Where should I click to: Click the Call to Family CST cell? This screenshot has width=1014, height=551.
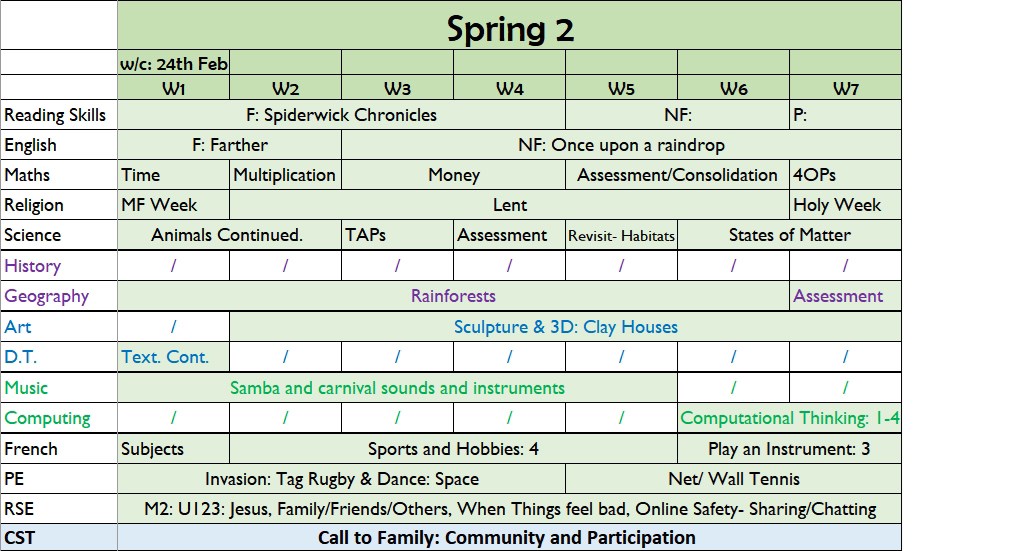[x=509, y=537]
